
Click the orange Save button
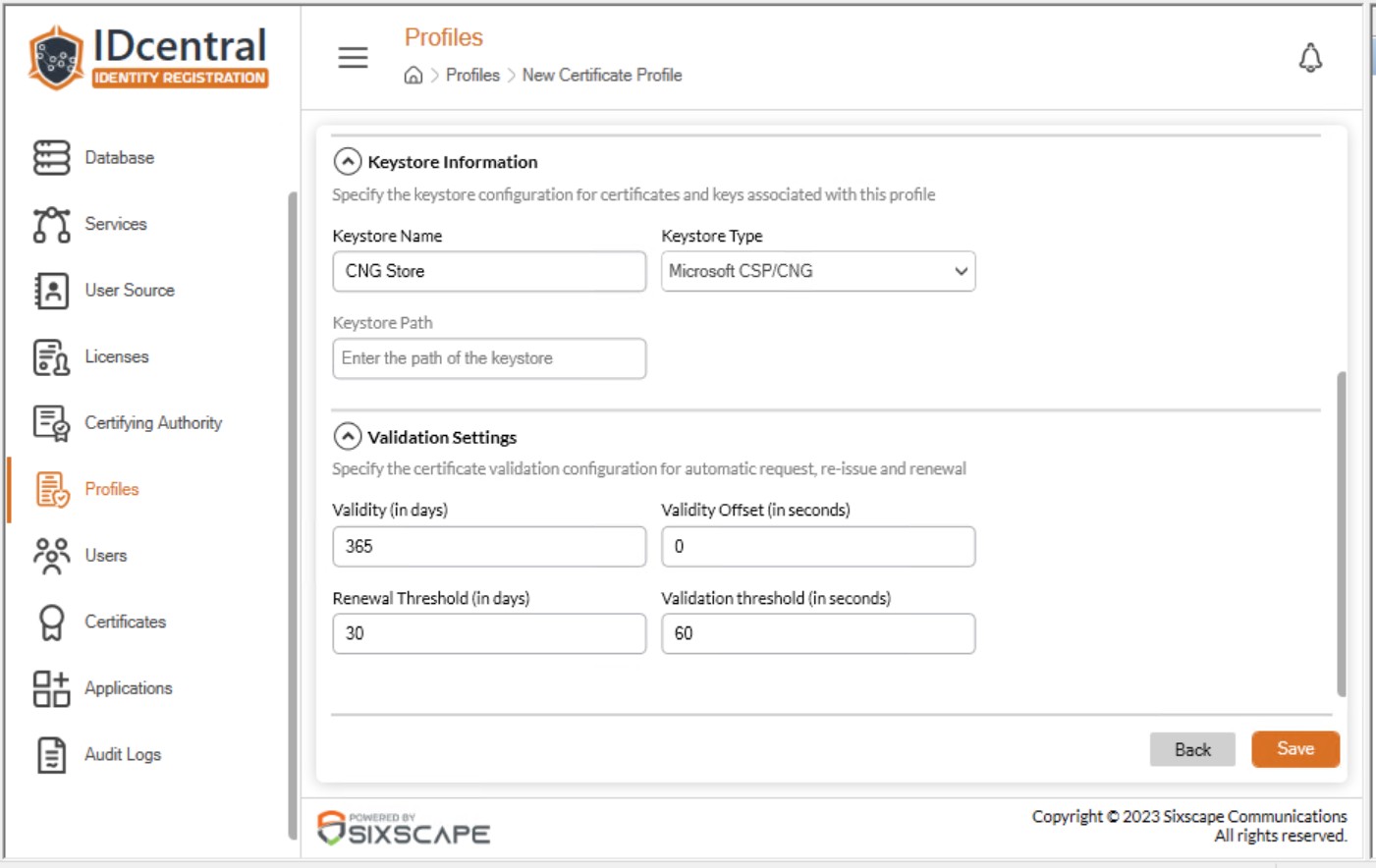[x=1295, y=749]
